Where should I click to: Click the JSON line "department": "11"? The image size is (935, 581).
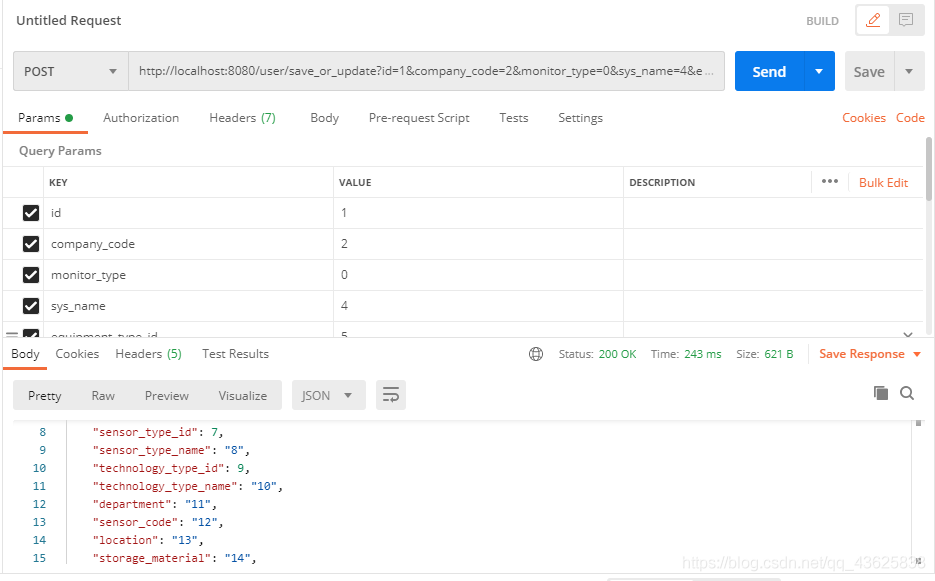[x=154, y=504]
